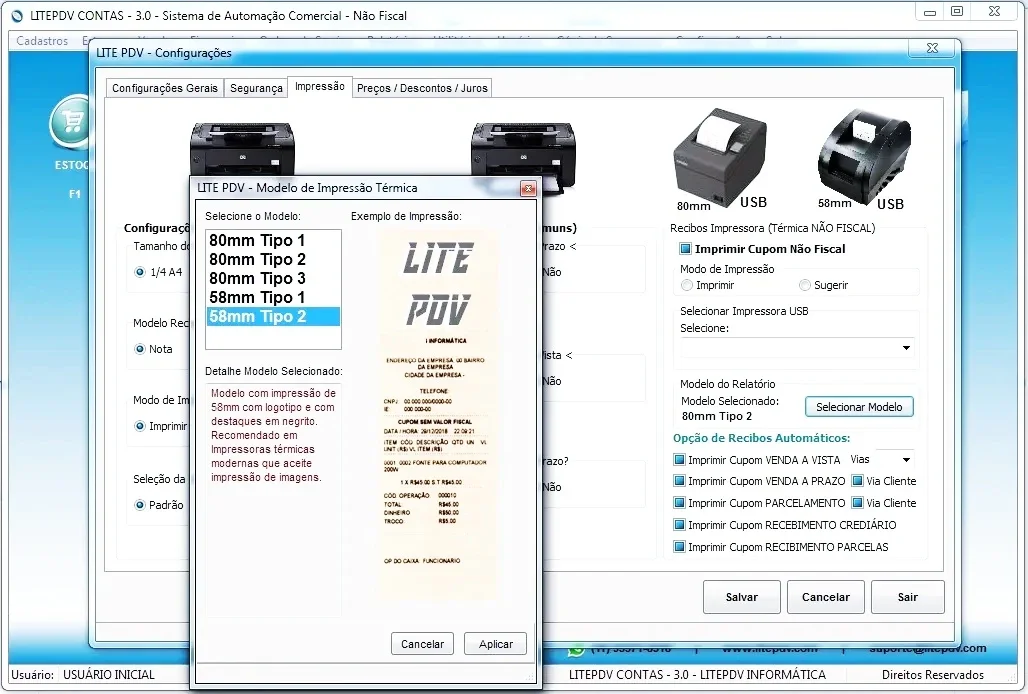Click the 58mm USB thermal printer image

(864, 152)
